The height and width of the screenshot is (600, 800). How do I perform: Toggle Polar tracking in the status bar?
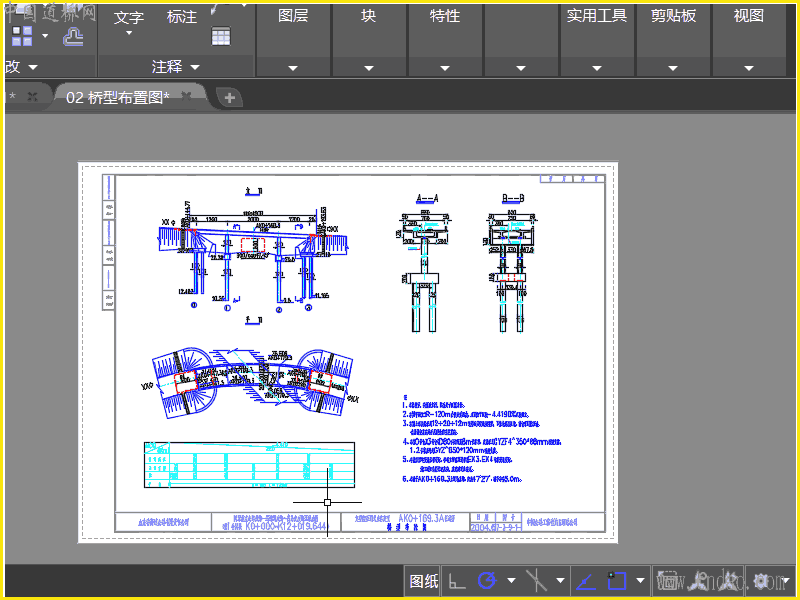point(487,580)
